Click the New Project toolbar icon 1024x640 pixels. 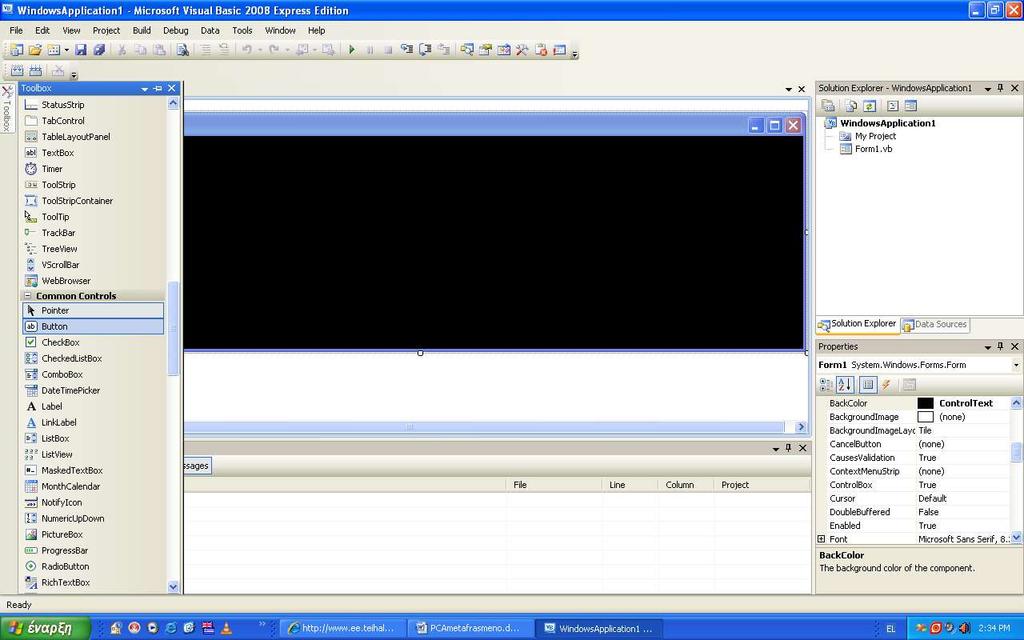tap(16, 50)
